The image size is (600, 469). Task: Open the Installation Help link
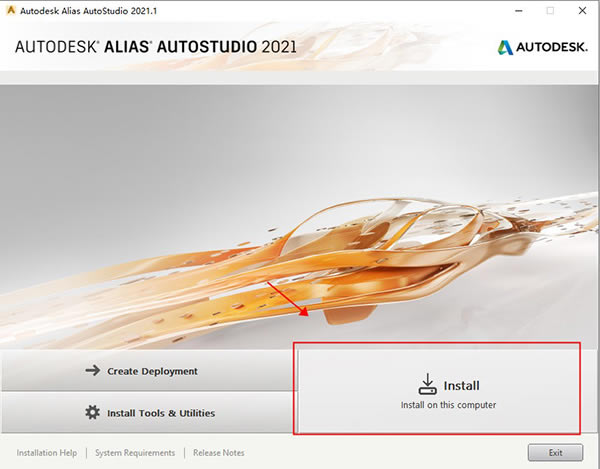pos(47,453)
